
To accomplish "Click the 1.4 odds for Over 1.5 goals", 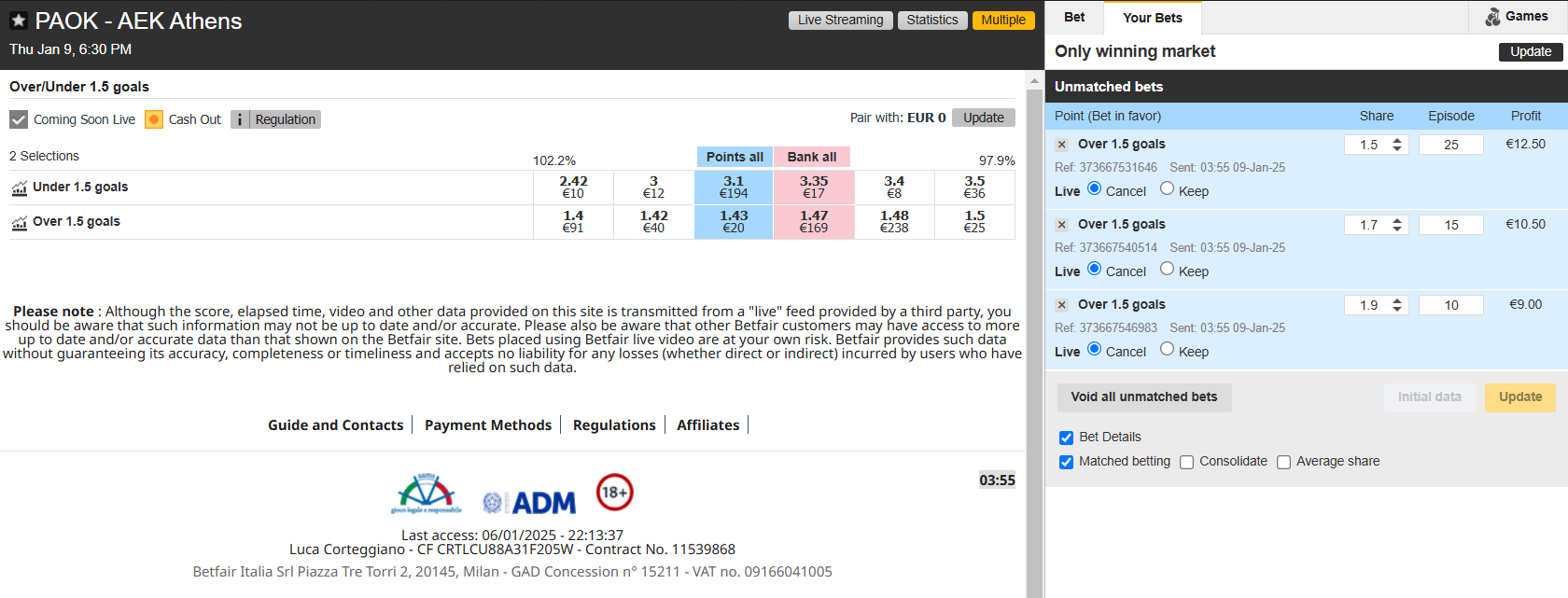I will tap(573, 222).
